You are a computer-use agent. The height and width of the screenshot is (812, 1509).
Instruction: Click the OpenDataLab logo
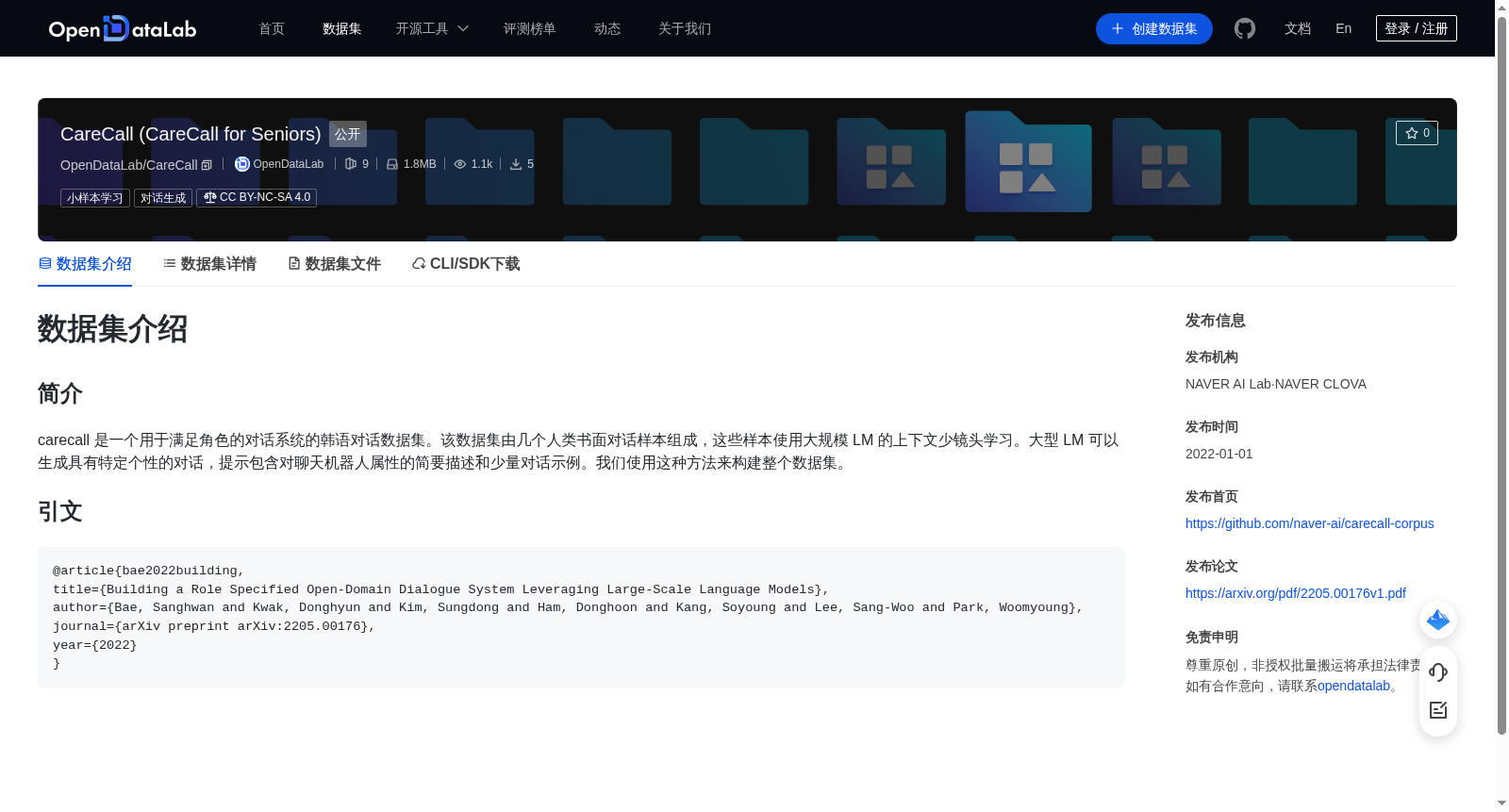click(123, 28)
